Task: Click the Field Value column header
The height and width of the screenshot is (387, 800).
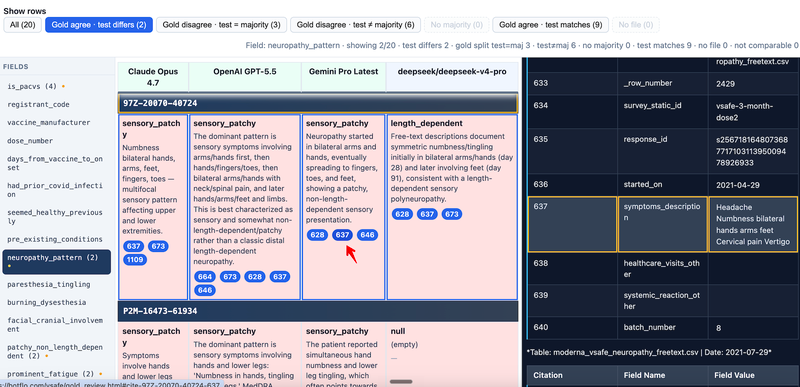Action: click(754, 375)
